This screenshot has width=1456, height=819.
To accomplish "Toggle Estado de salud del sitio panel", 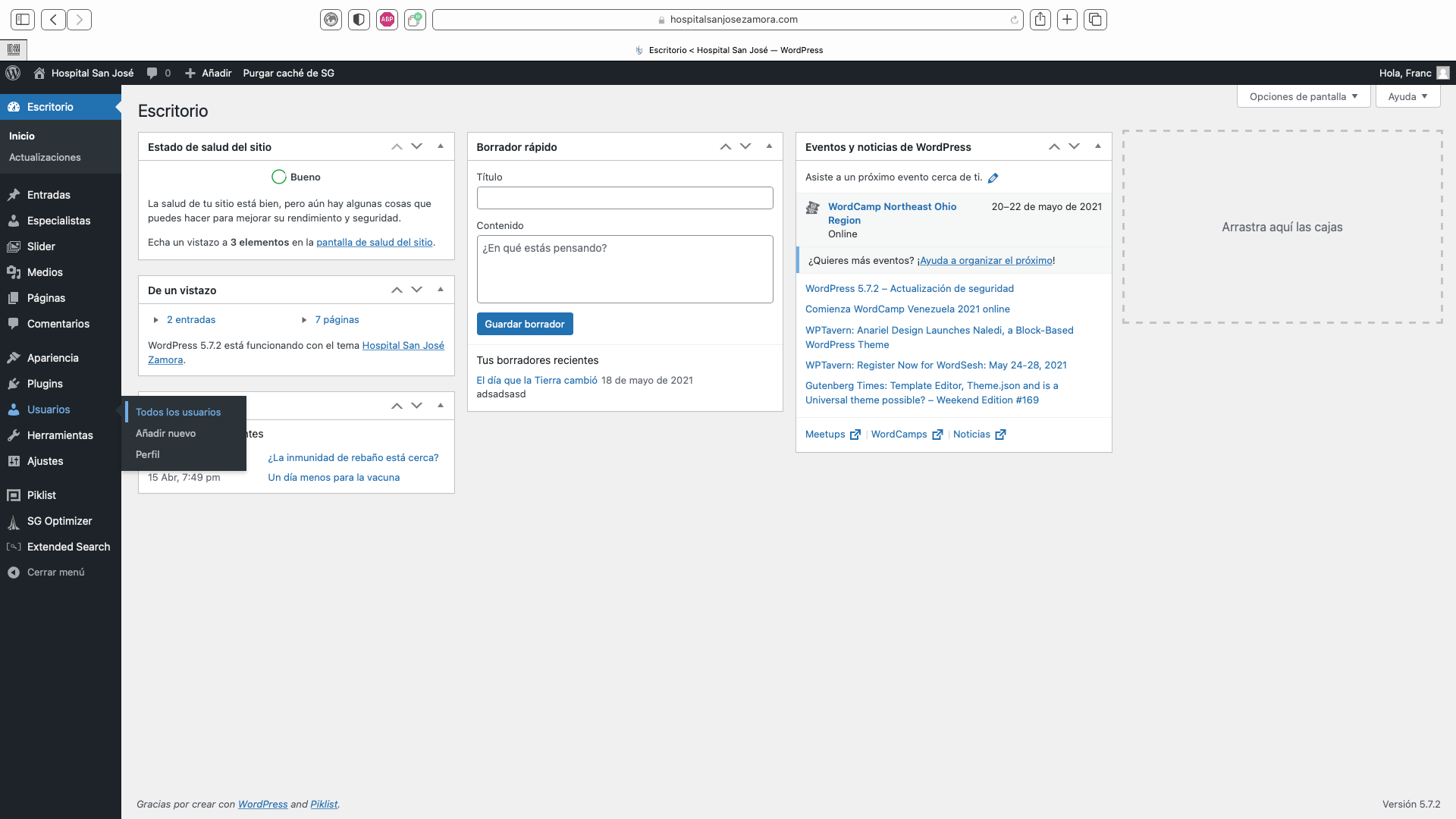I will coord(441,146).
